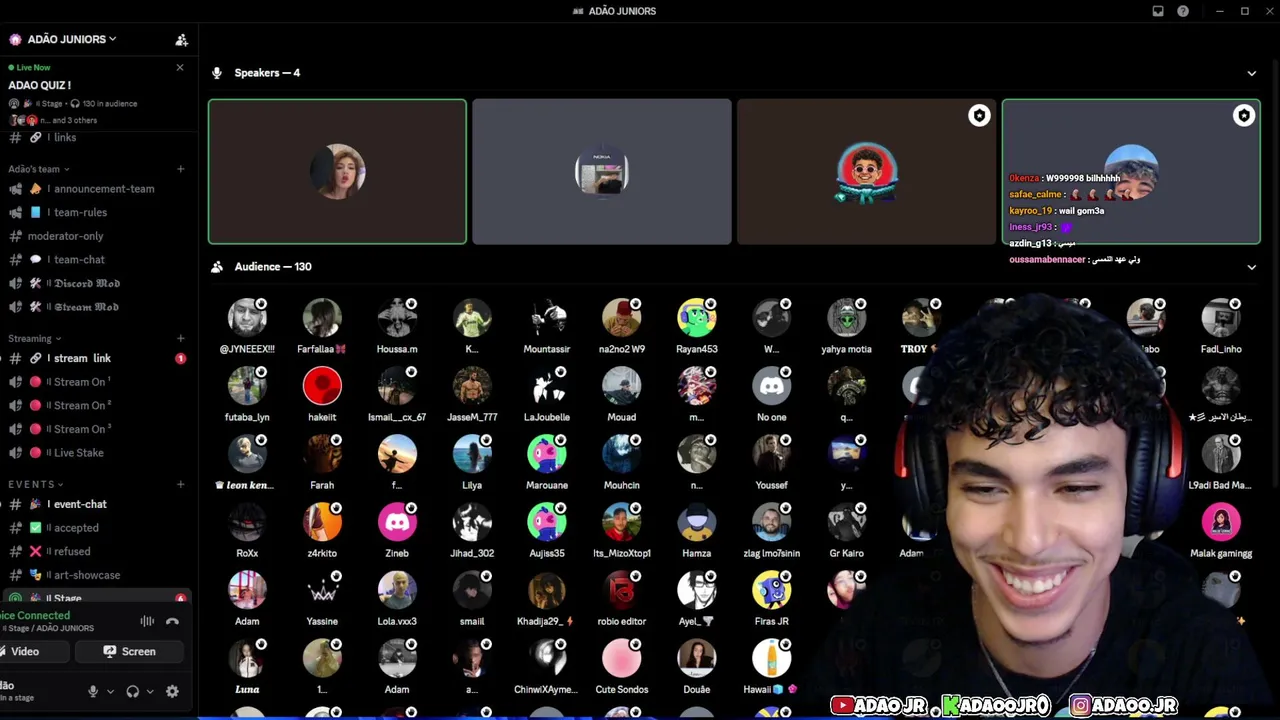Open audience member yahya motia's avatar
The width and height of the screenshot is (1280, 720).
(x=847, y=318)
